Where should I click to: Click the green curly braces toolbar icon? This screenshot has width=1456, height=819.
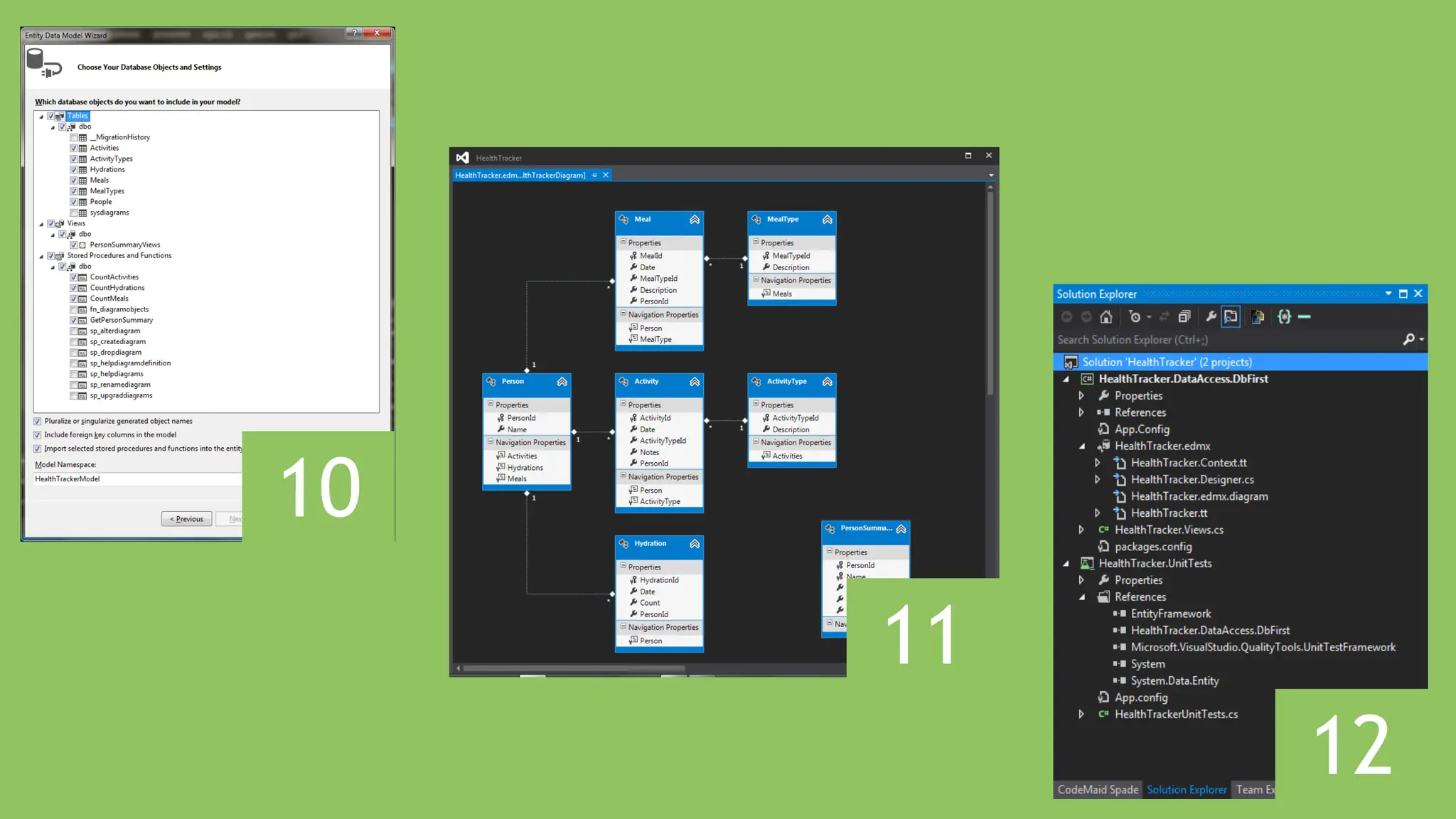click(1284, 317)
